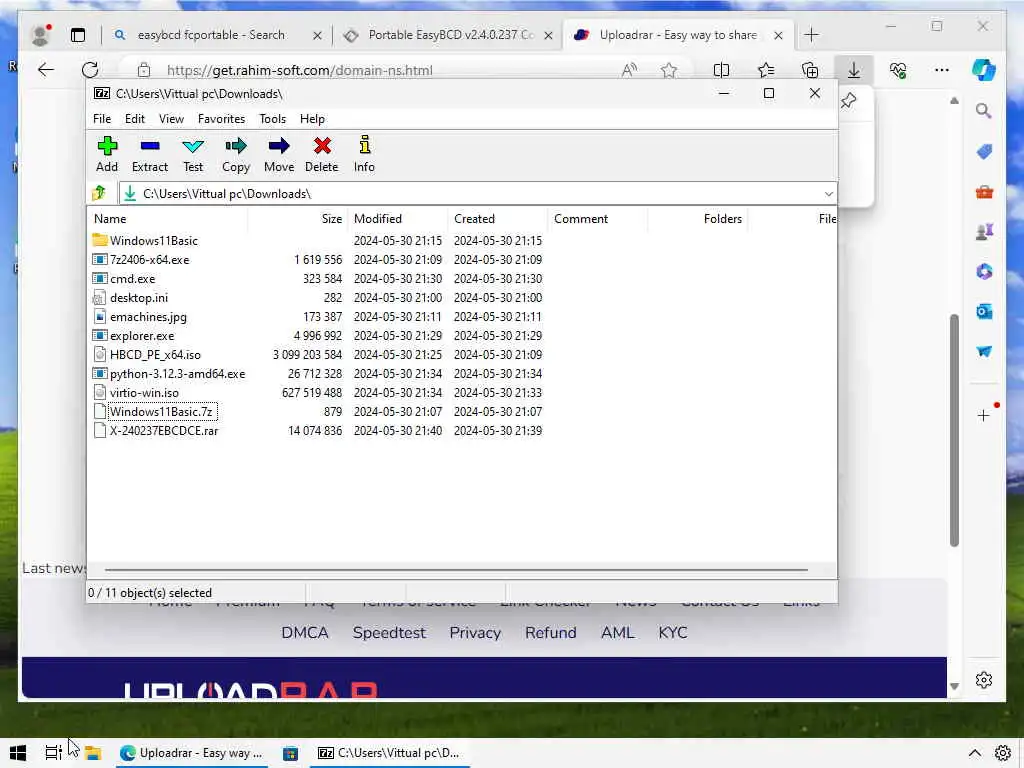This screenshot has height=768, width=1024.
Task: Visit the Privacy footer link
Action: click(x=475, y=633)
